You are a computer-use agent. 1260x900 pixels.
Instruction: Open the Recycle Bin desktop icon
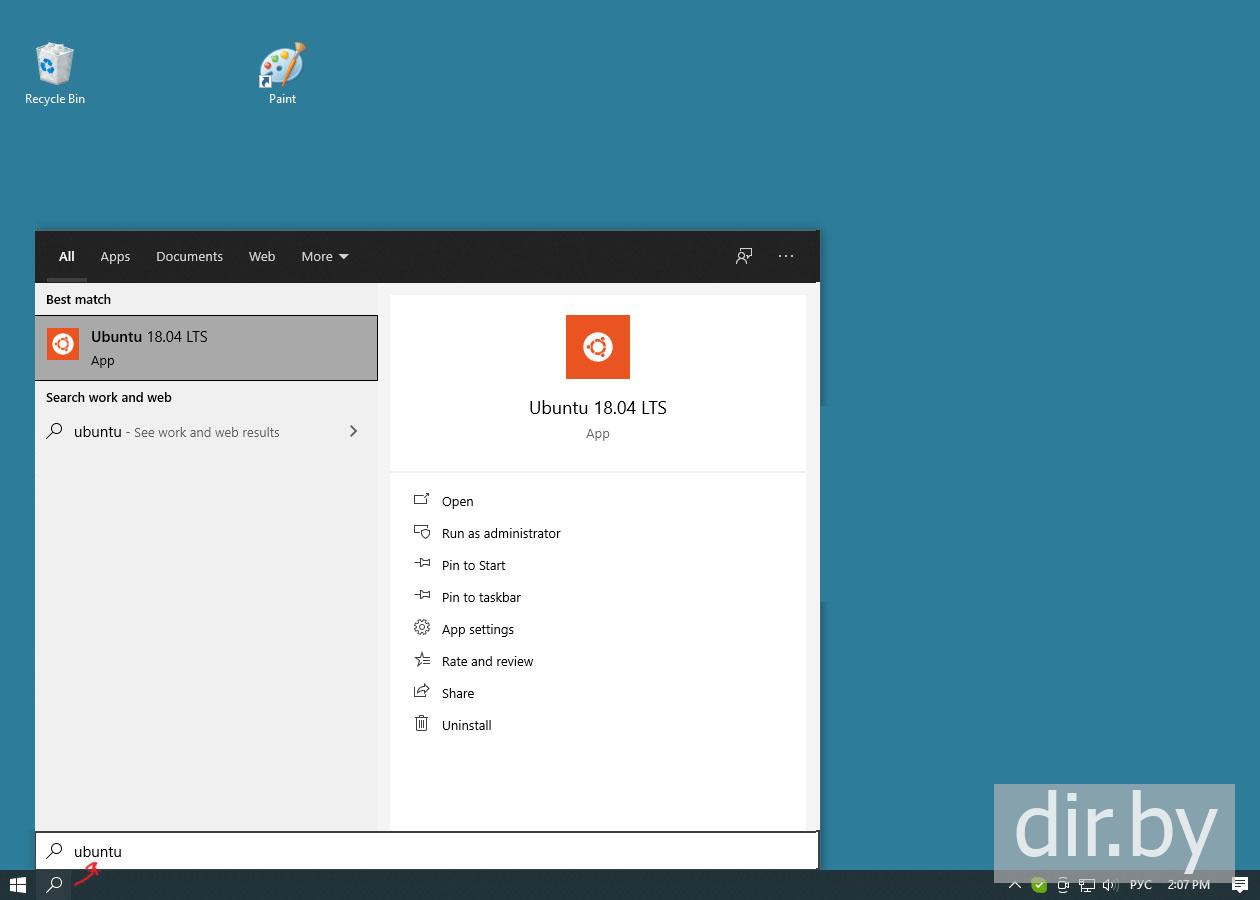pyautogui.click(x=55, y=73)
